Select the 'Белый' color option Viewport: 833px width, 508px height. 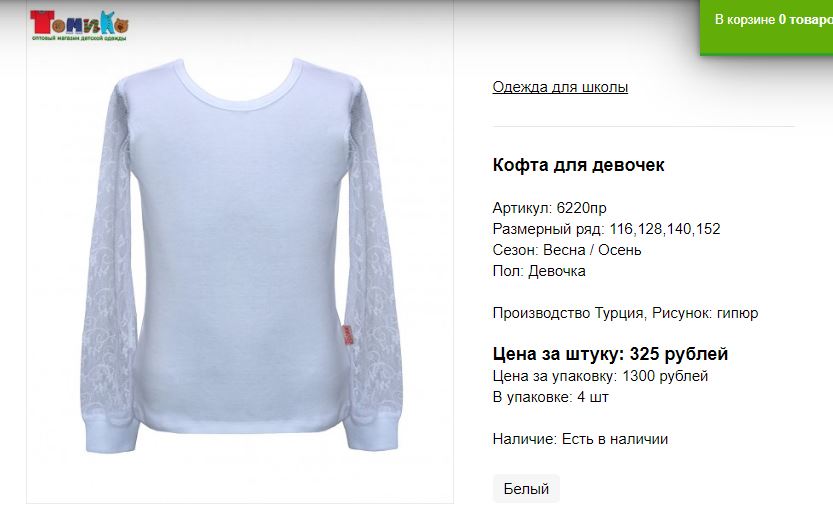click(x=526, y=488)
